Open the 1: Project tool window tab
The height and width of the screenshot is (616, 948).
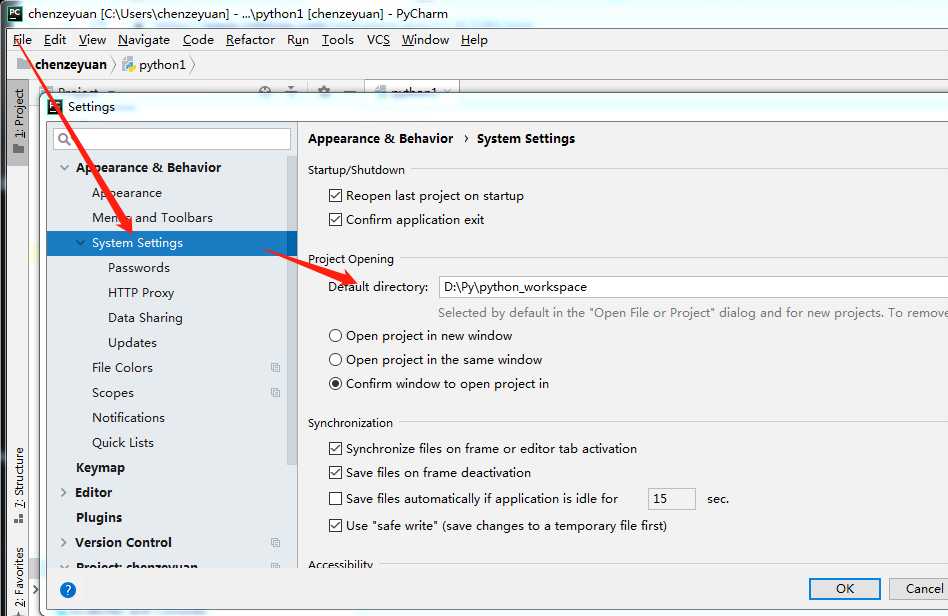19,121
